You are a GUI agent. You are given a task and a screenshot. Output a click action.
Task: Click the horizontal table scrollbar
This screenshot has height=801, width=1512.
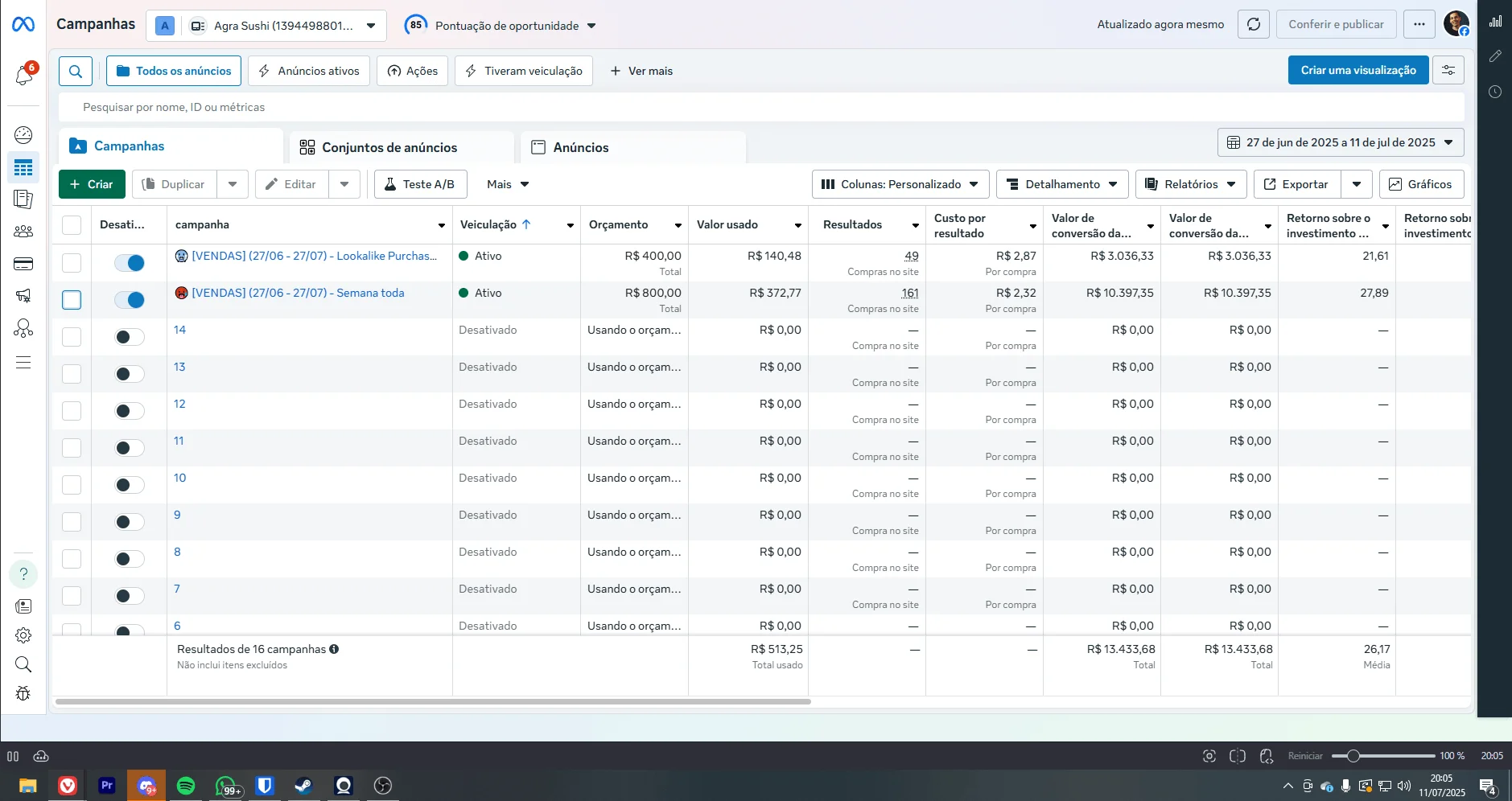[x=433, y=701]
